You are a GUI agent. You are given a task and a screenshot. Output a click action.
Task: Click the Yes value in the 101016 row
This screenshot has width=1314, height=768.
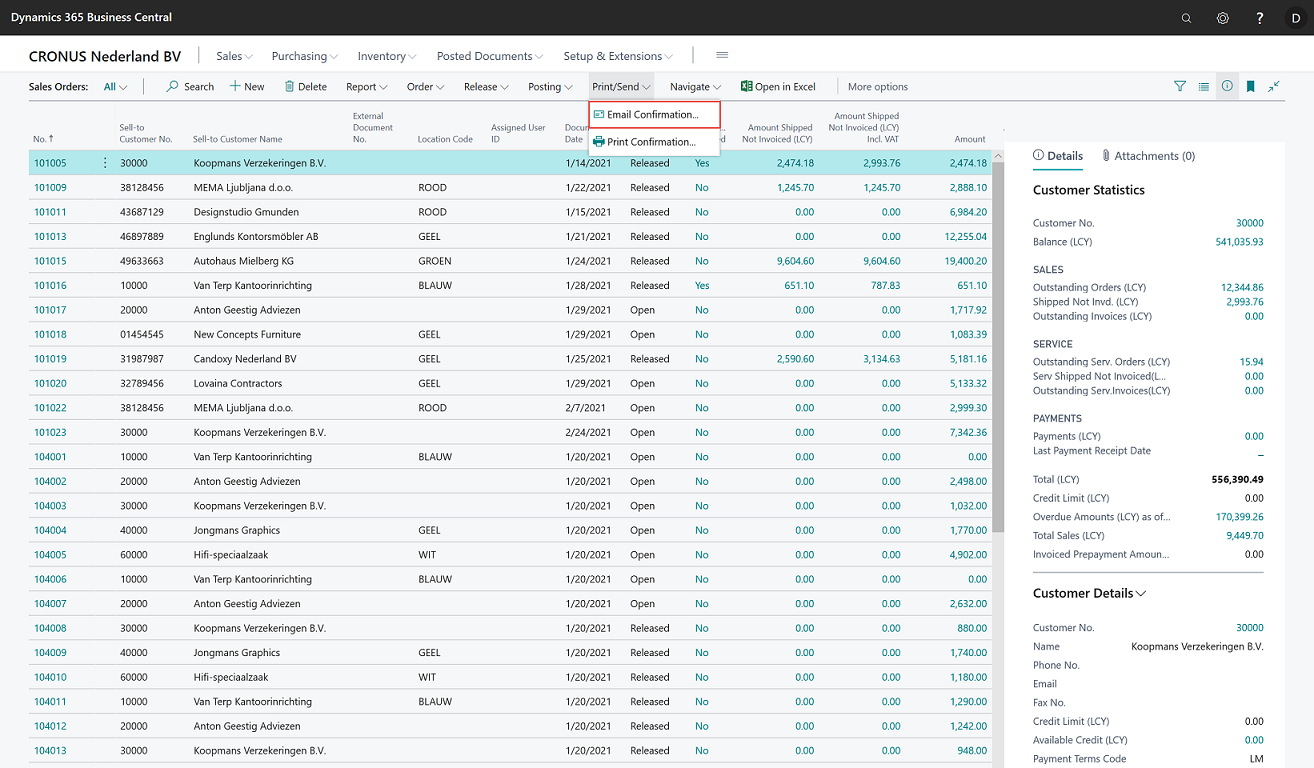702,286
